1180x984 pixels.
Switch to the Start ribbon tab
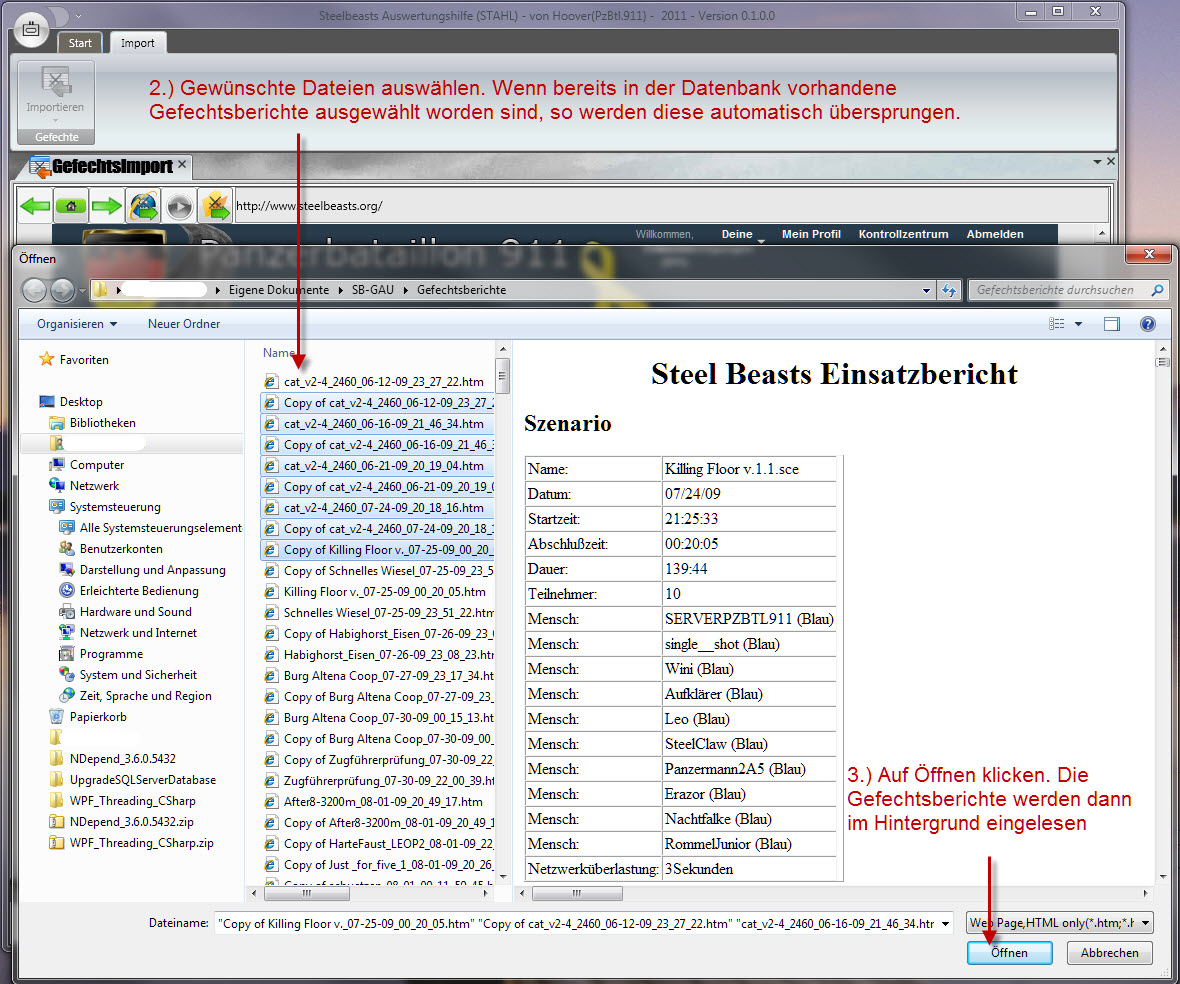click(x=80, y=43)
